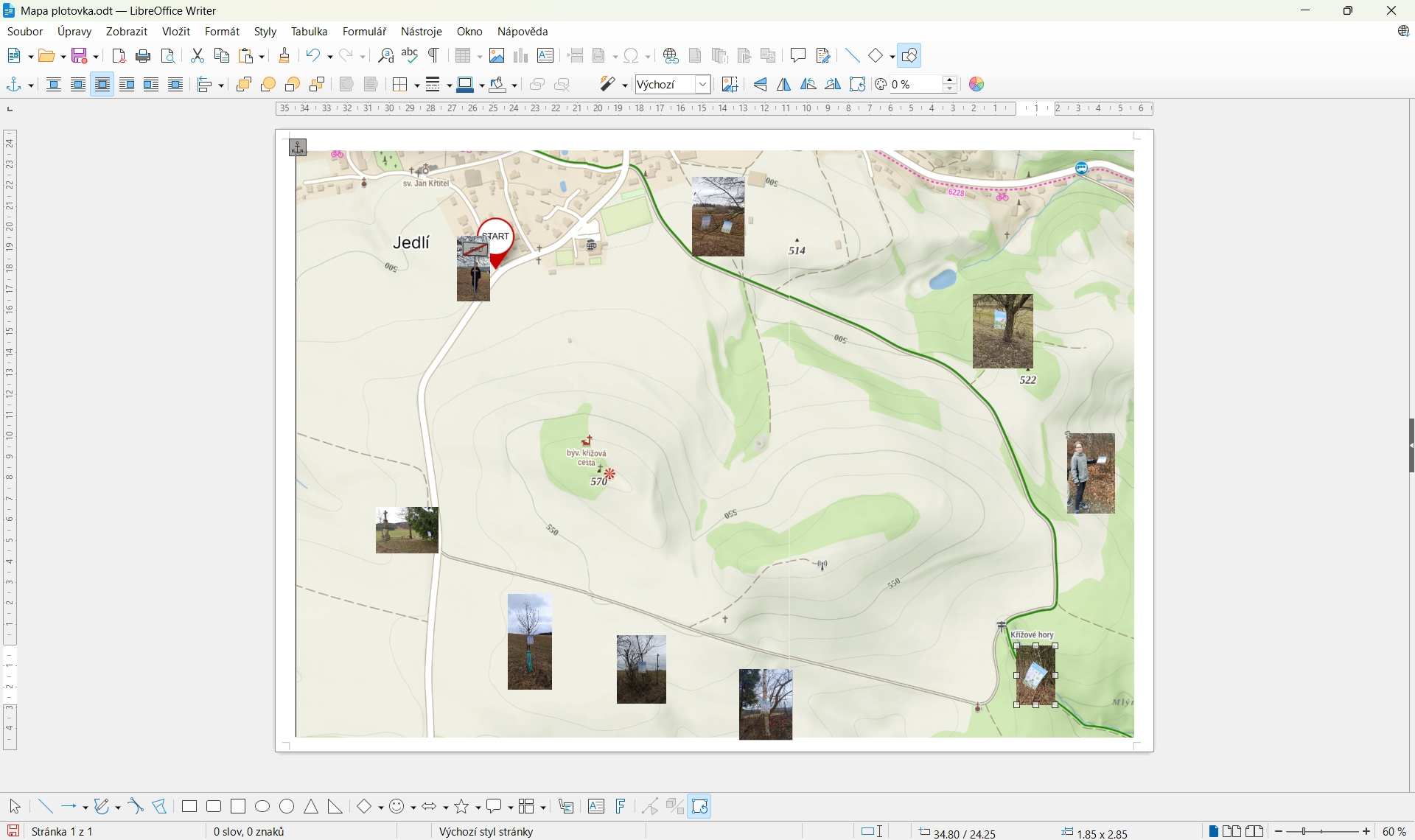Open the Nástroje menu
1415x840 pixels.
[x=421, y=32]
